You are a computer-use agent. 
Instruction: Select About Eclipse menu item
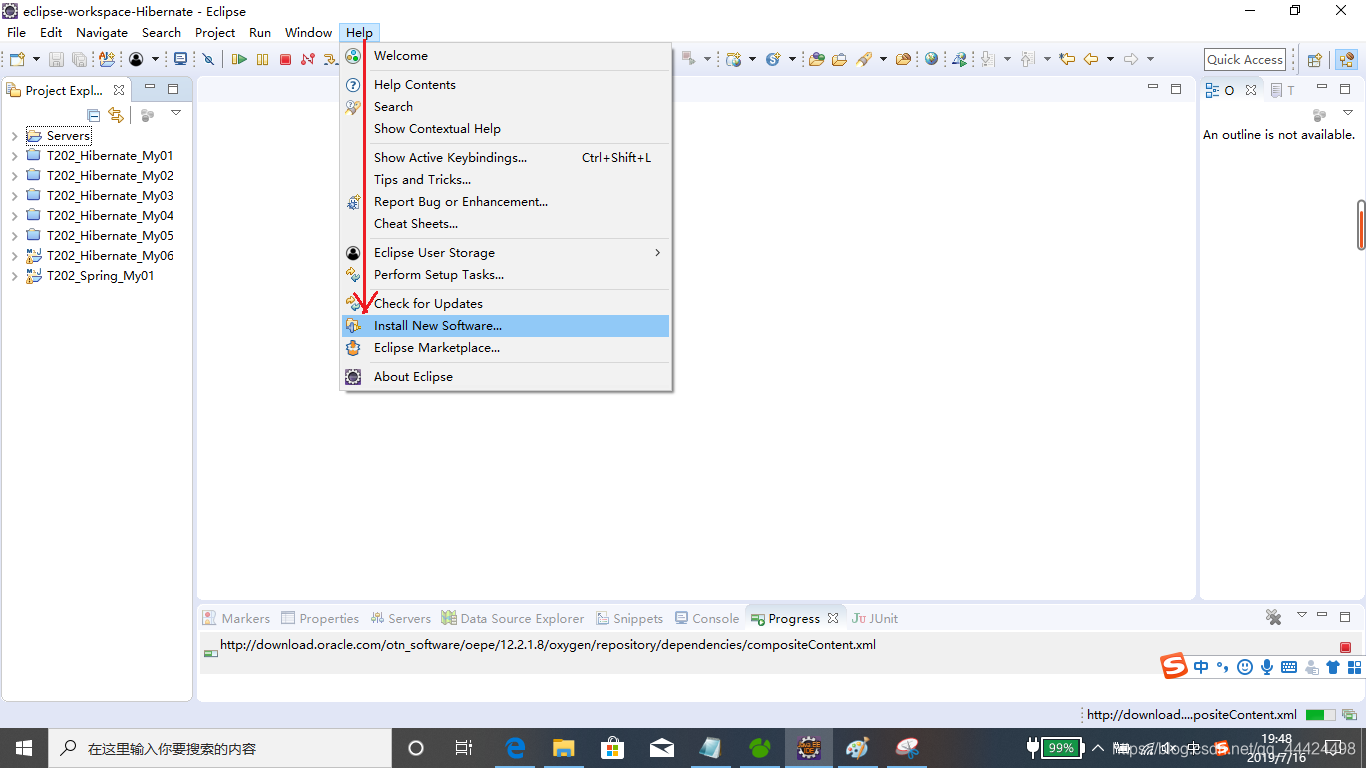(506, 377)
